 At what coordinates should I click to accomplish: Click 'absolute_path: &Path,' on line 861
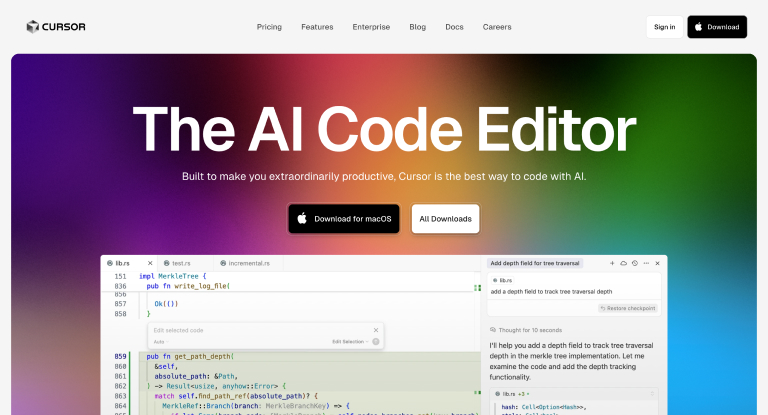pyautogui.click(x=196, y=376)
